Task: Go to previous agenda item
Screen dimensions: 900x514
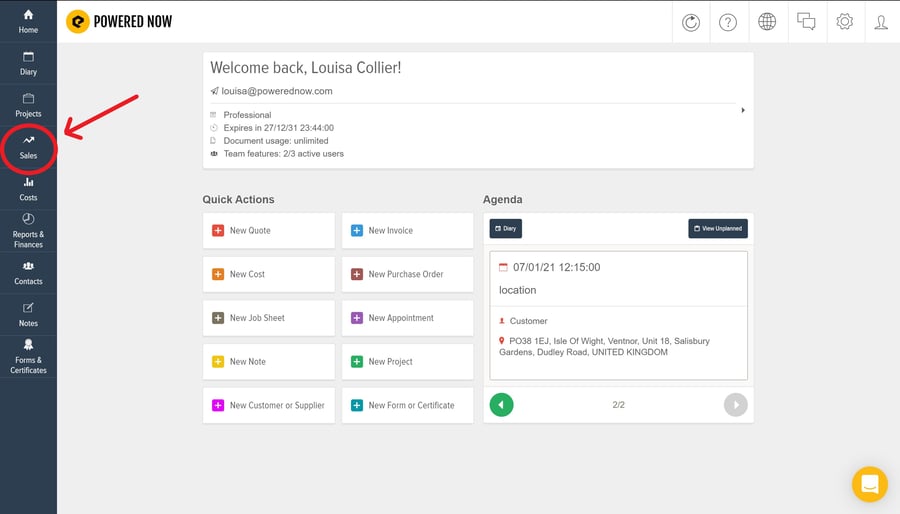Action: 502,405
